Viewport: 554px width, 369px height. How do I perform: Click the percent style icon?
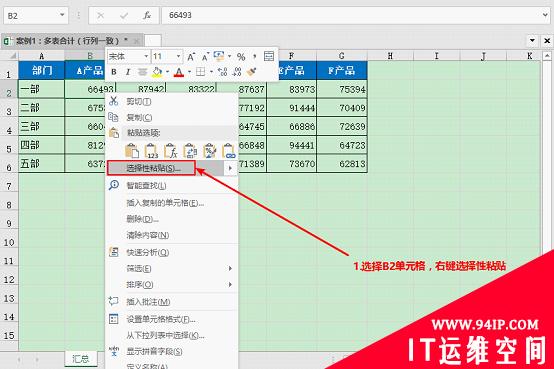pos(241,57)
